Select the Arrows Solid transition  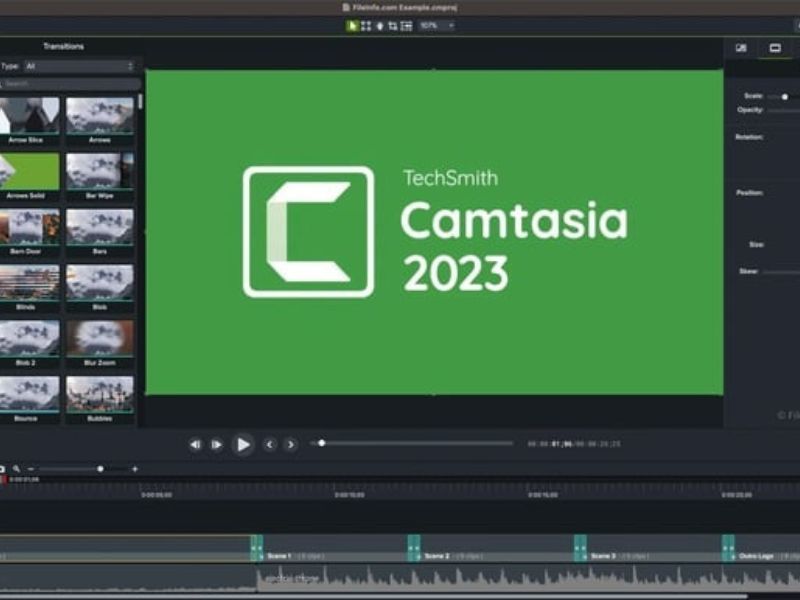pos(29,176)
